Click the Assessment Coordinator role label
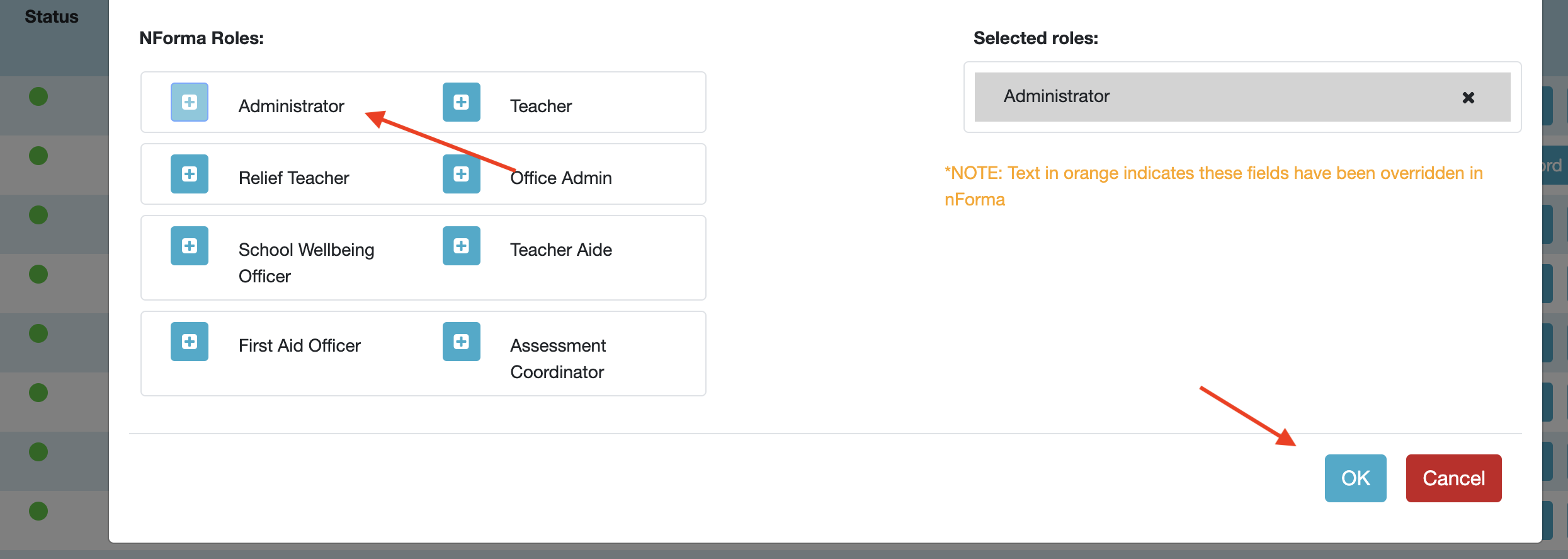This screenshot has width=1568, height=559. (558, 359)
